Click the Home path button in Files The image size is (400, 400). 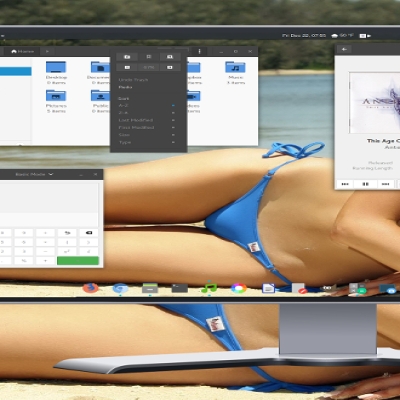(x=23, y=51)
